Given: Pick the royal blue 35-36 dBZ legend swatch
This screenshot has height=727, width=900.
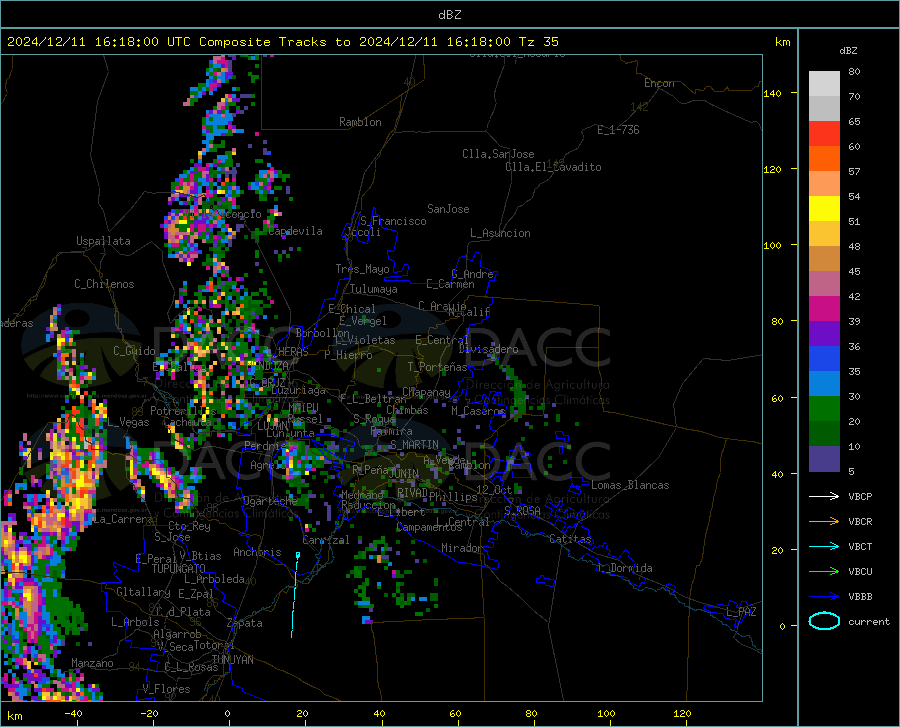Looking at the screenshot, I should pos(824,359).
